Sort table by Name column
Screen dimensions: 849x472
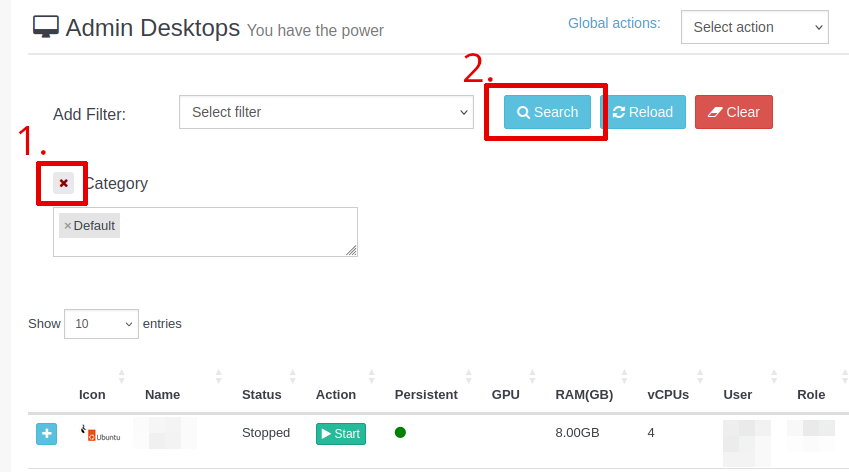coord(162,395)
